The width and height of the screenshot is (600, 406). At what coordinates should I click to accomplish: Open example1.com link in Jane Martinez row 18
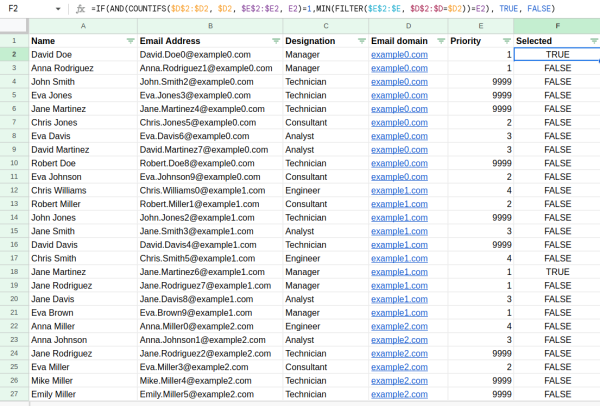(399, 272)
